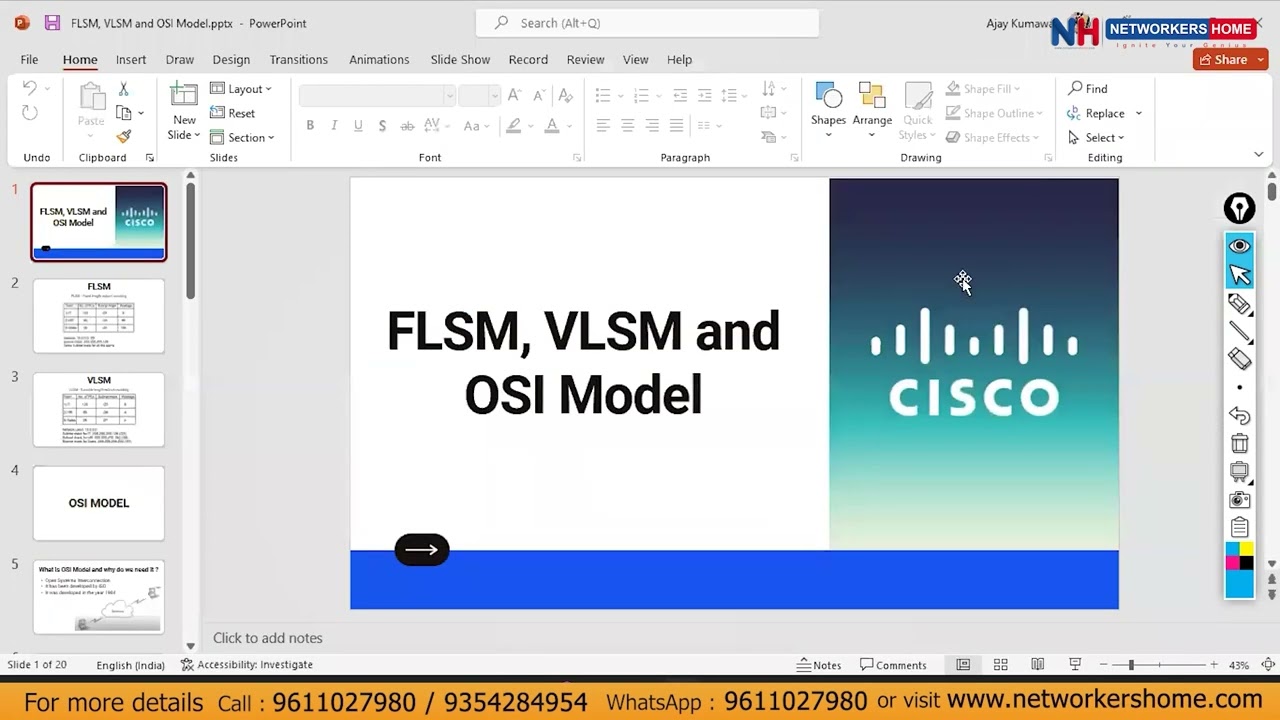
Task: Select the pen tool in annotation toolbar
Action: 1240,304
